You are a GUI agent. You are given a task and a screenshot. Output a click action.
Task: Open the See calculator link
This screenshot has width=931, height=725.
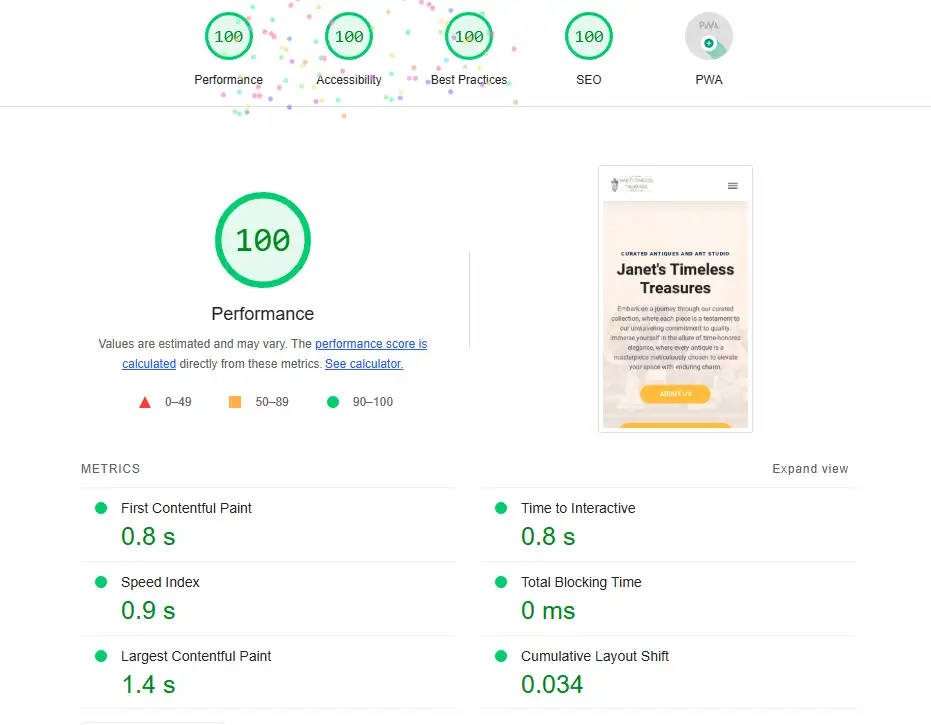363,363
